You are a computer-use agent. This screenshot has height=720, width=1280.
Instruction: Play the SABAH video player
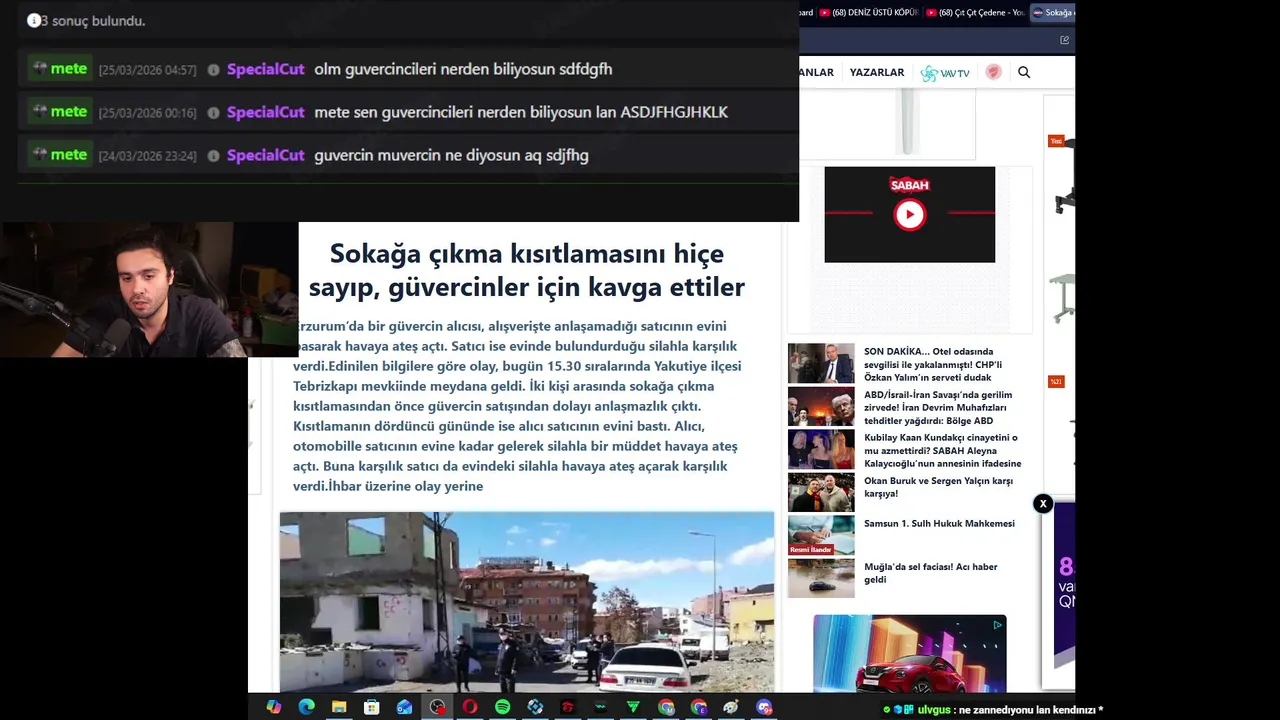point(909,214)
